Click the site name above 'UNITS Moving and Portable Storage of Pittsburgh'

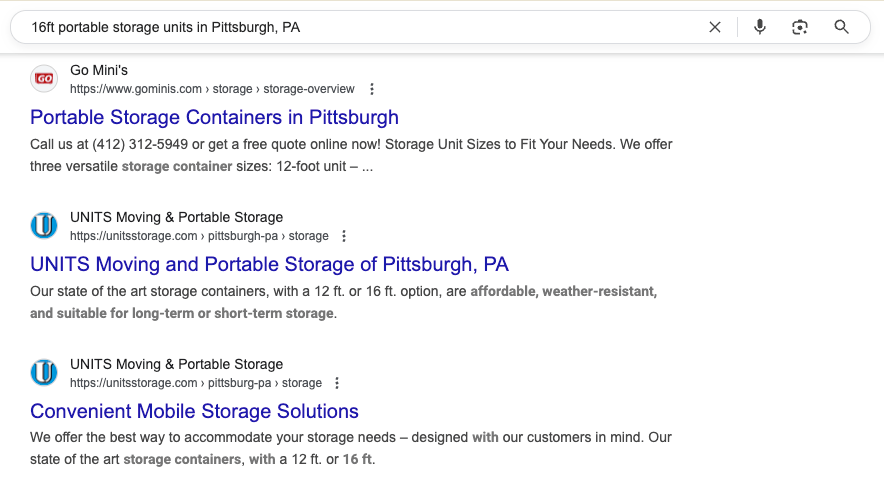pos(176,217)
